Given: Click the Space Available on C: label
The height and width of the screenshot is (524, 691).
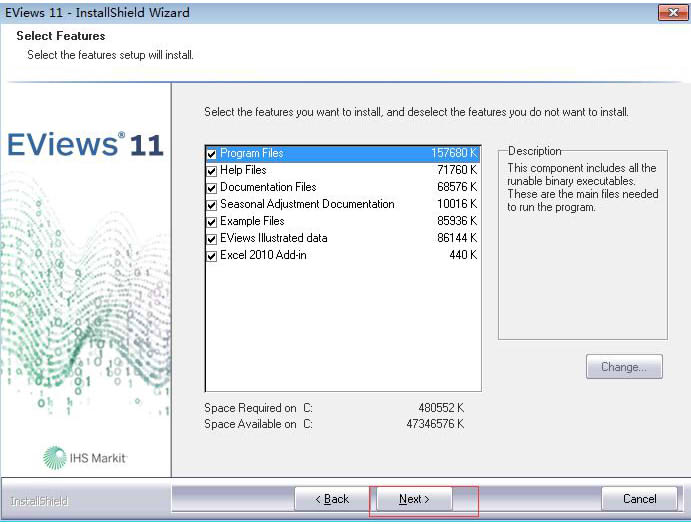Looking at the screenshot, I should point(258,424).
